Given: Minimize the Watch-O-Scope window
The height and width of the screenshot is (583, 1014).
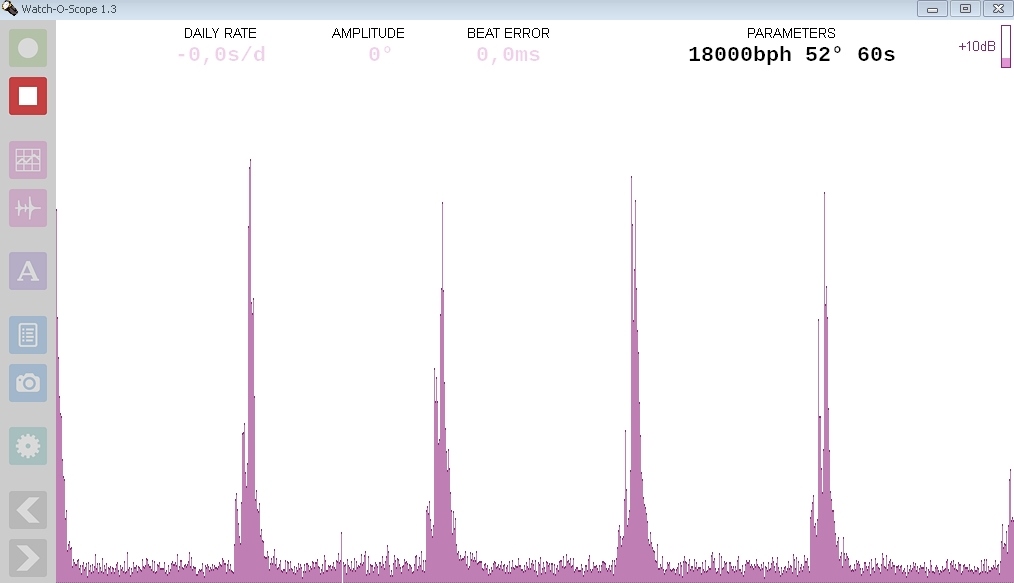Looking at the screenshot, I should point(932,8).
